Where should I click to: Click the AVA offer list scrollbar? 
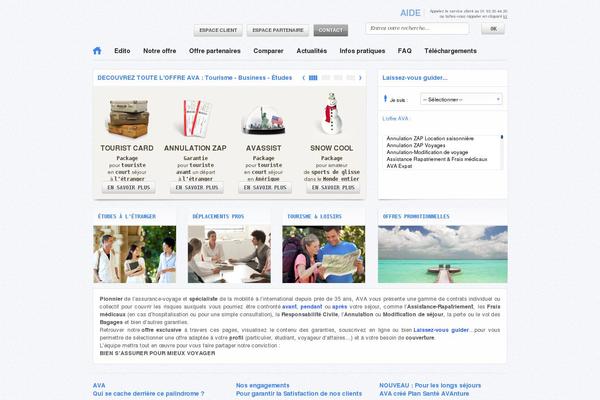[502, 152]
